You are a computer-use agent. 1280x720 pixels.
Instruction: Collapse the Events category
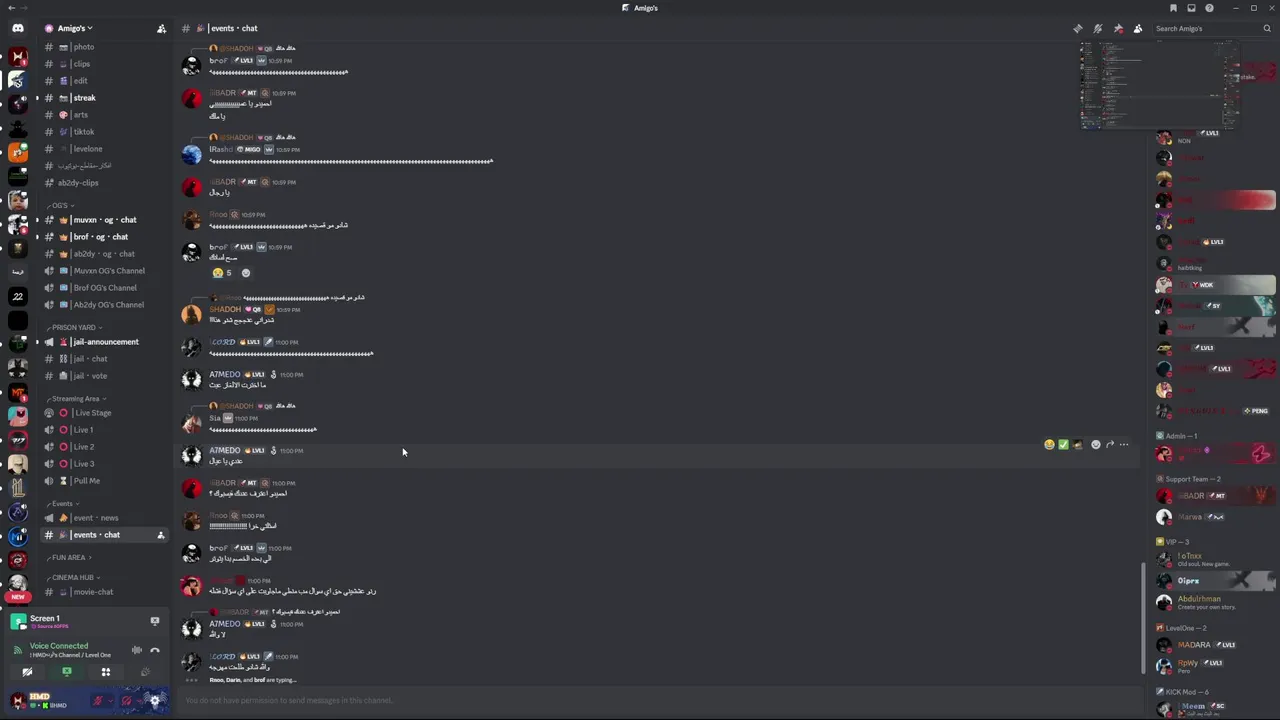63,504
